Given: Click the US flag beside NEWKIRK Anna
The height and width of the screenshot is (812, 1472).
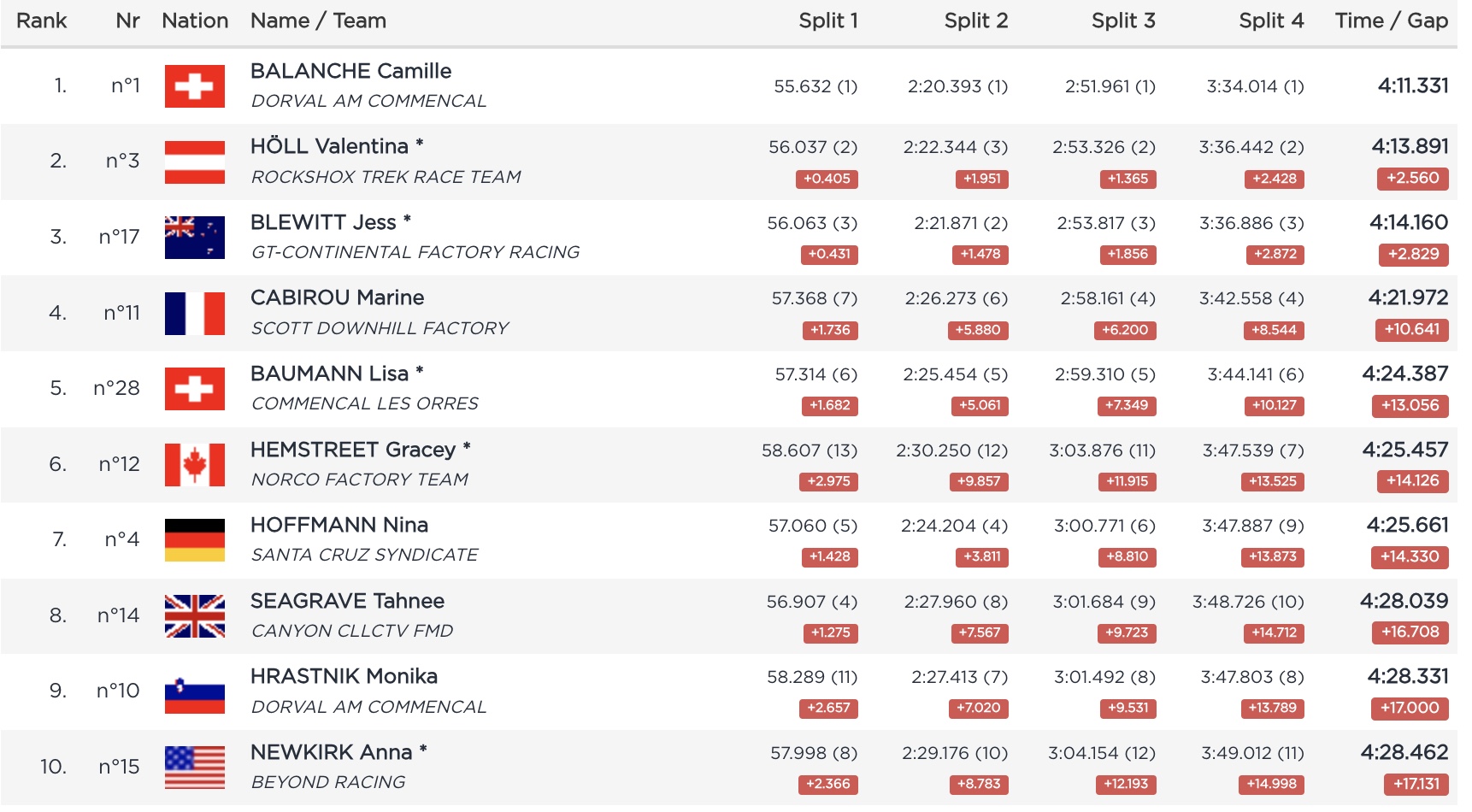Looking at the screenshot, I should coord(195,767).
